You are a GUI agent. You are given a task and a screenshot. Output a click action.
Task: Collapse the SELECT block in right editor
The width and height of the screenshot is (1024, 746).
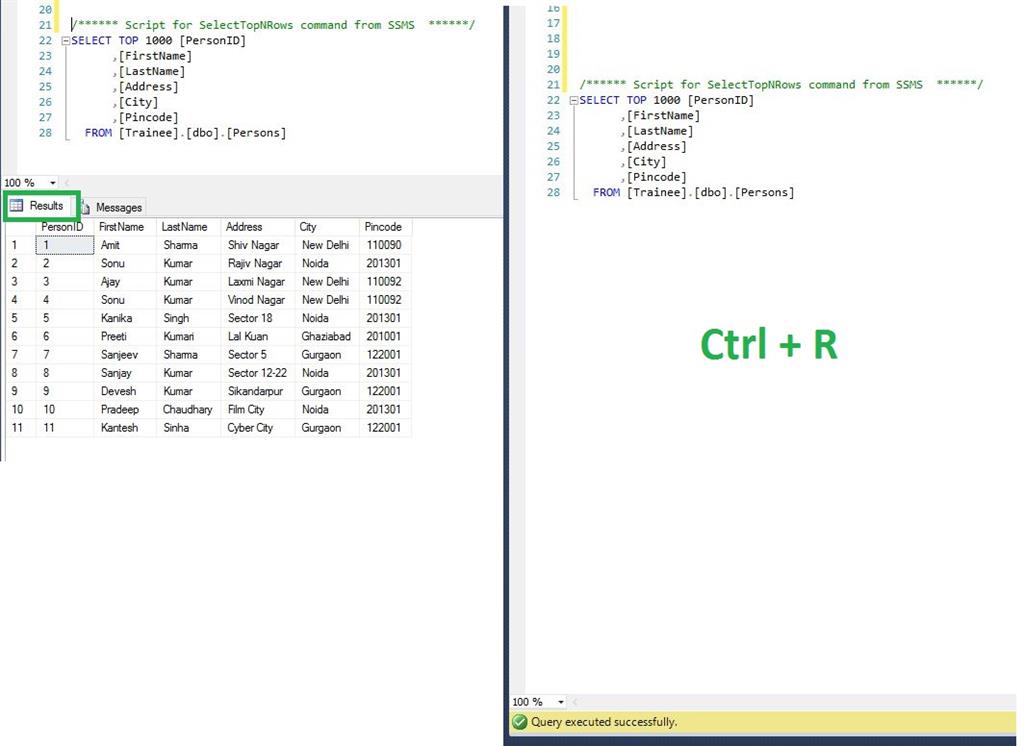[x=573, y=101]
